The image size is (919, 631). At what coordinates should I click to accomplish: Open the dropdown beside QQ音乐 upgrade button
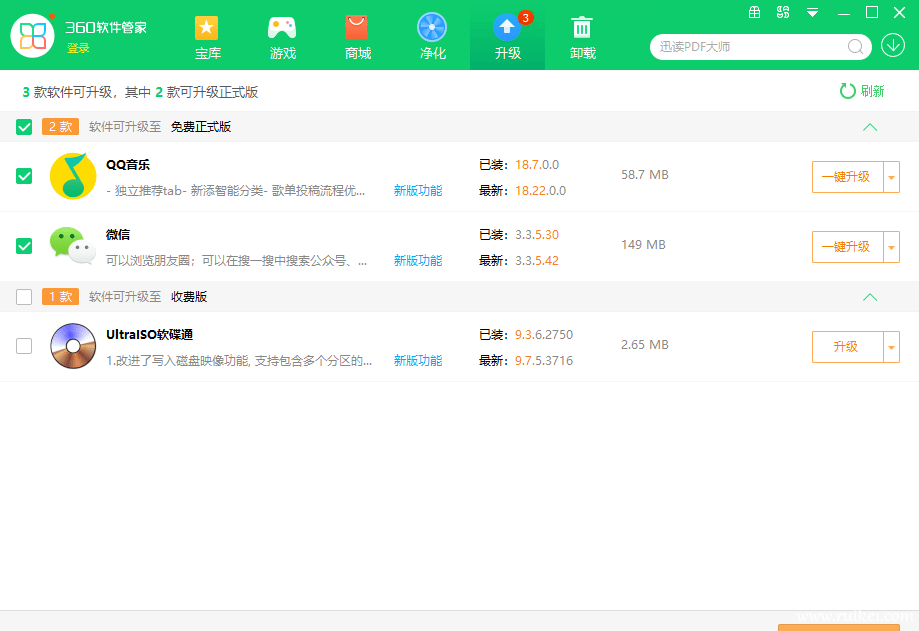[891, 177]
